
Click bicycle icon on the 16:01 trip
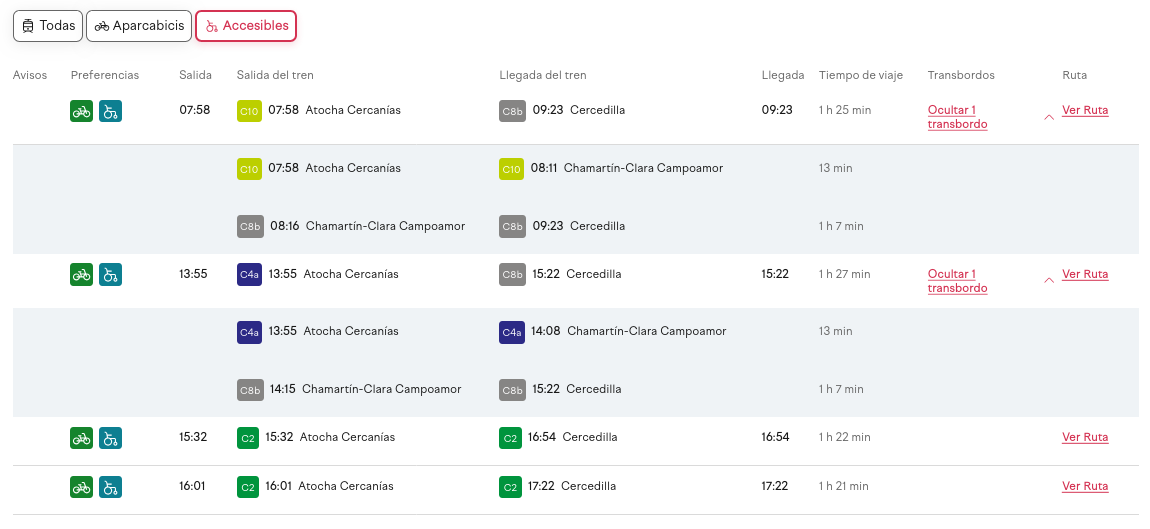tap(82, 487)
